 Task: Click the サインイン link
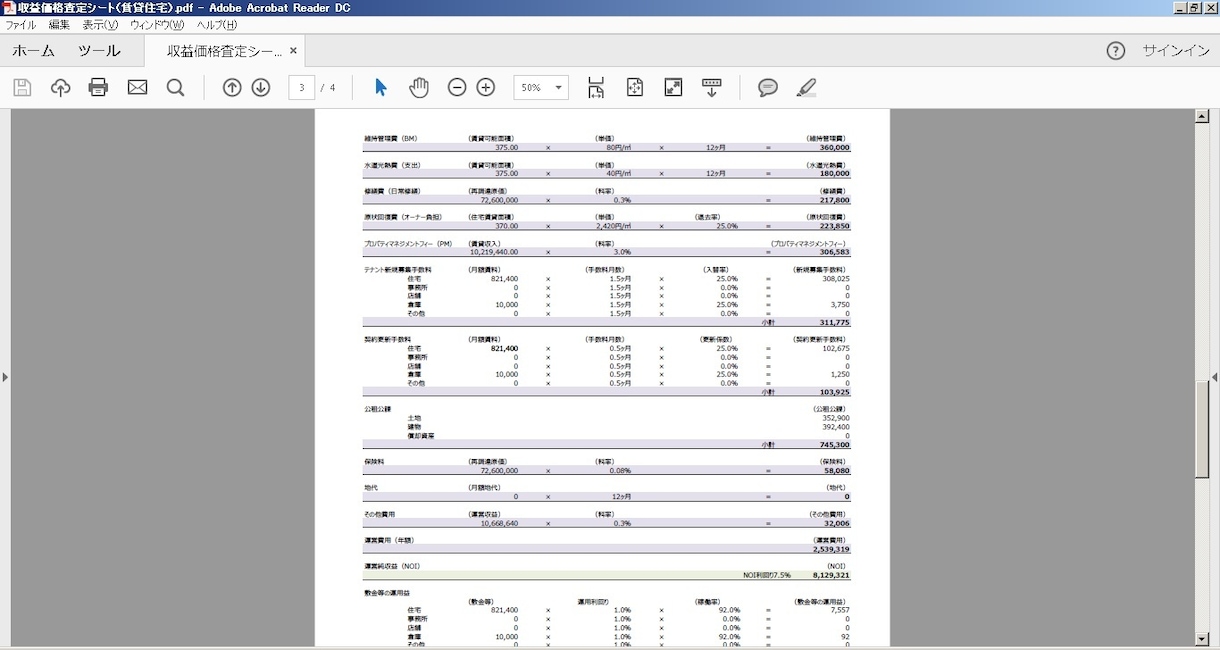coord(1176,51)
